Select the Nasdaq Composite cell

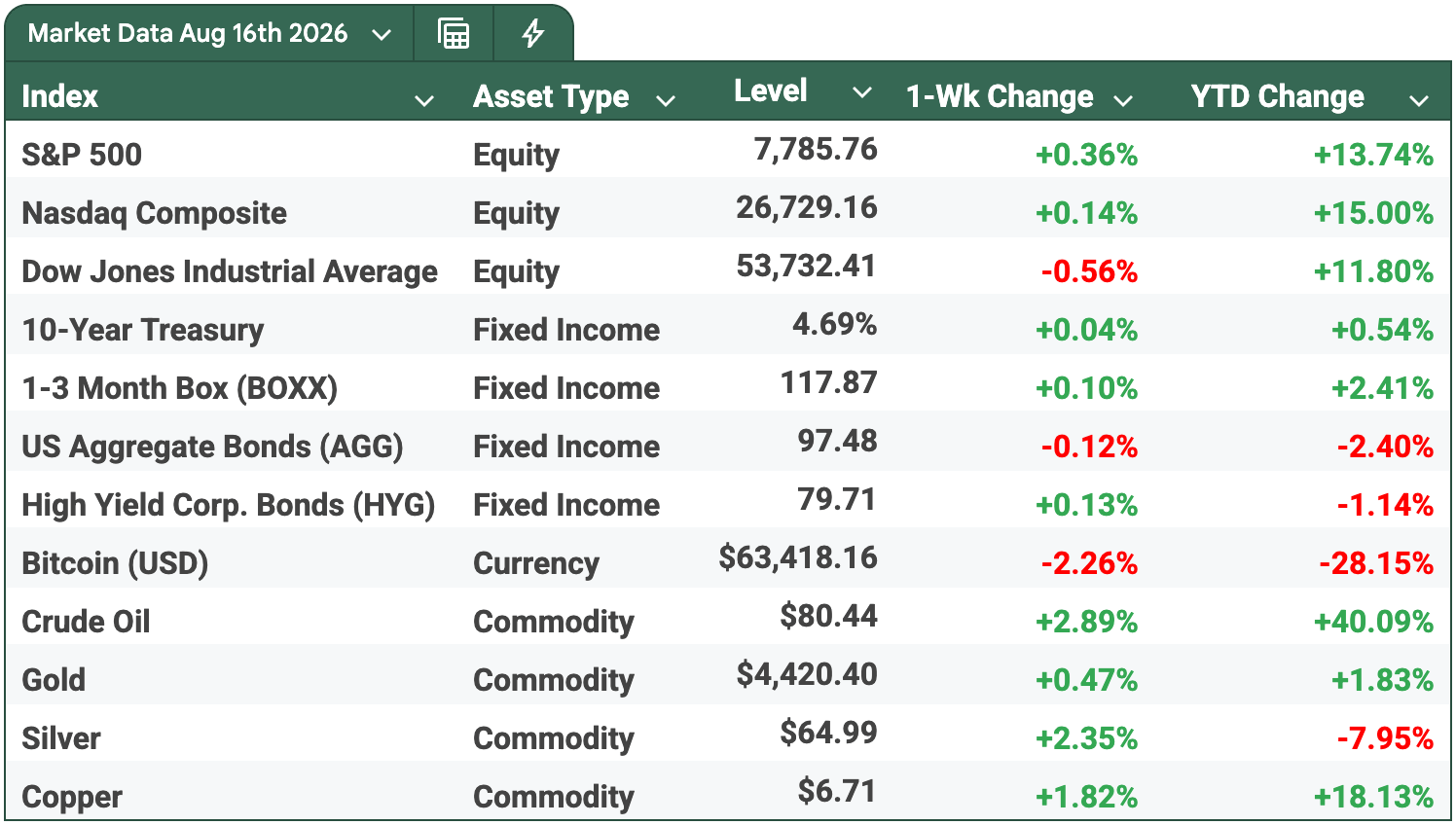(155, 213)
